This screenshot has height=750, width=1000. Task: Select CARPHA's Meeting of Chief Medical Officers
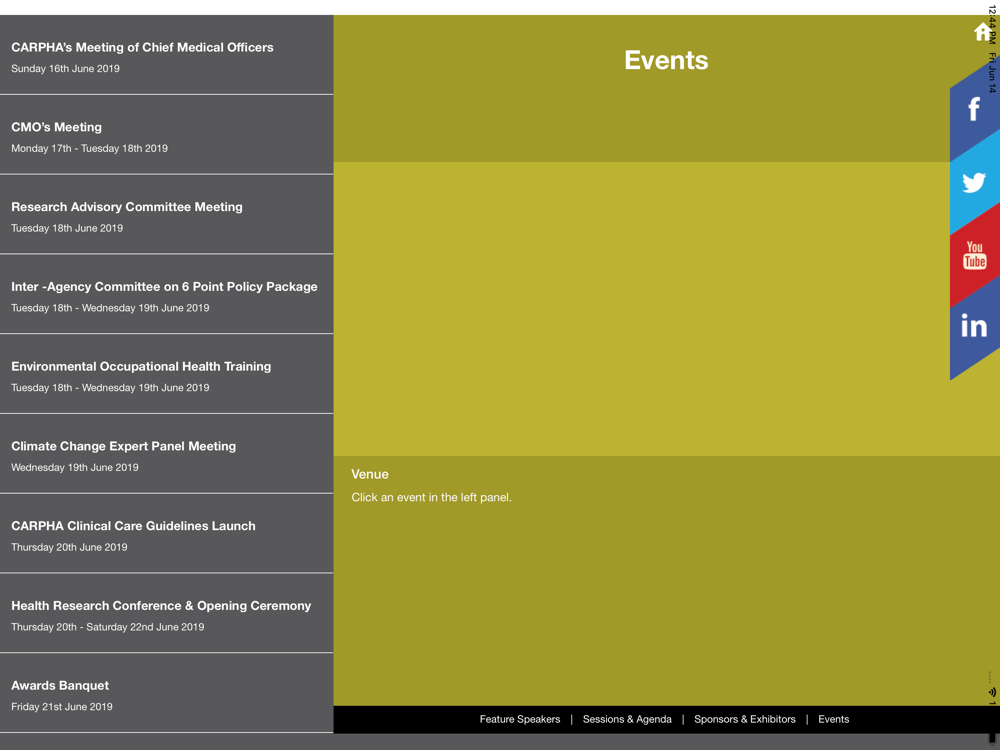coord(166,55)
